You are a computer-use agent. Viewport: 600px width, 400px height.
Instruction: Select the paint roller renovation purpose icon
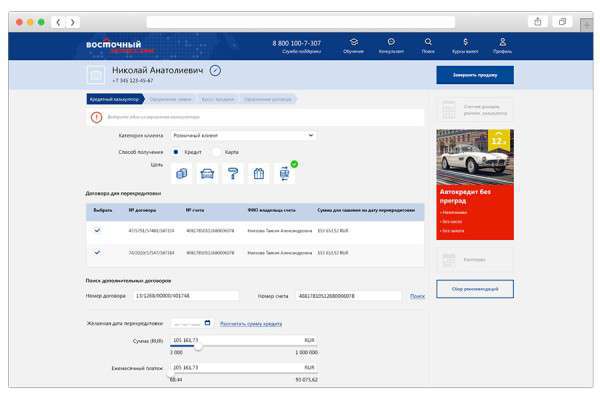232,173
